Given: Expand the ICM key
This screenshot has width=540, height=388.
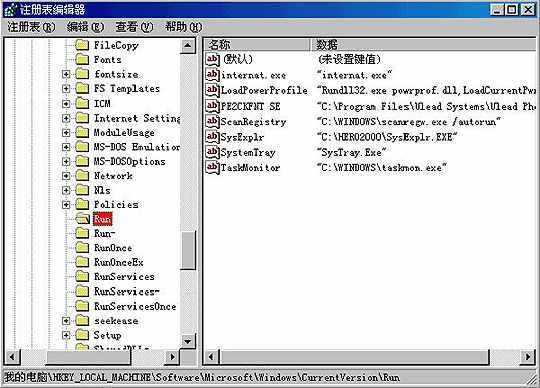Looking at the screenshot, I should point(66,103).
